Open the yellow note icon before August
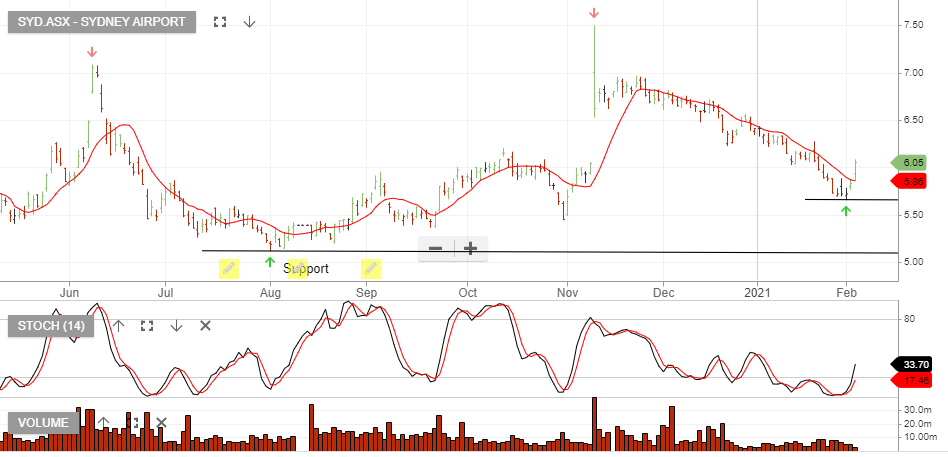The height and width of the screenshot is (457, 948). [229, 269]
